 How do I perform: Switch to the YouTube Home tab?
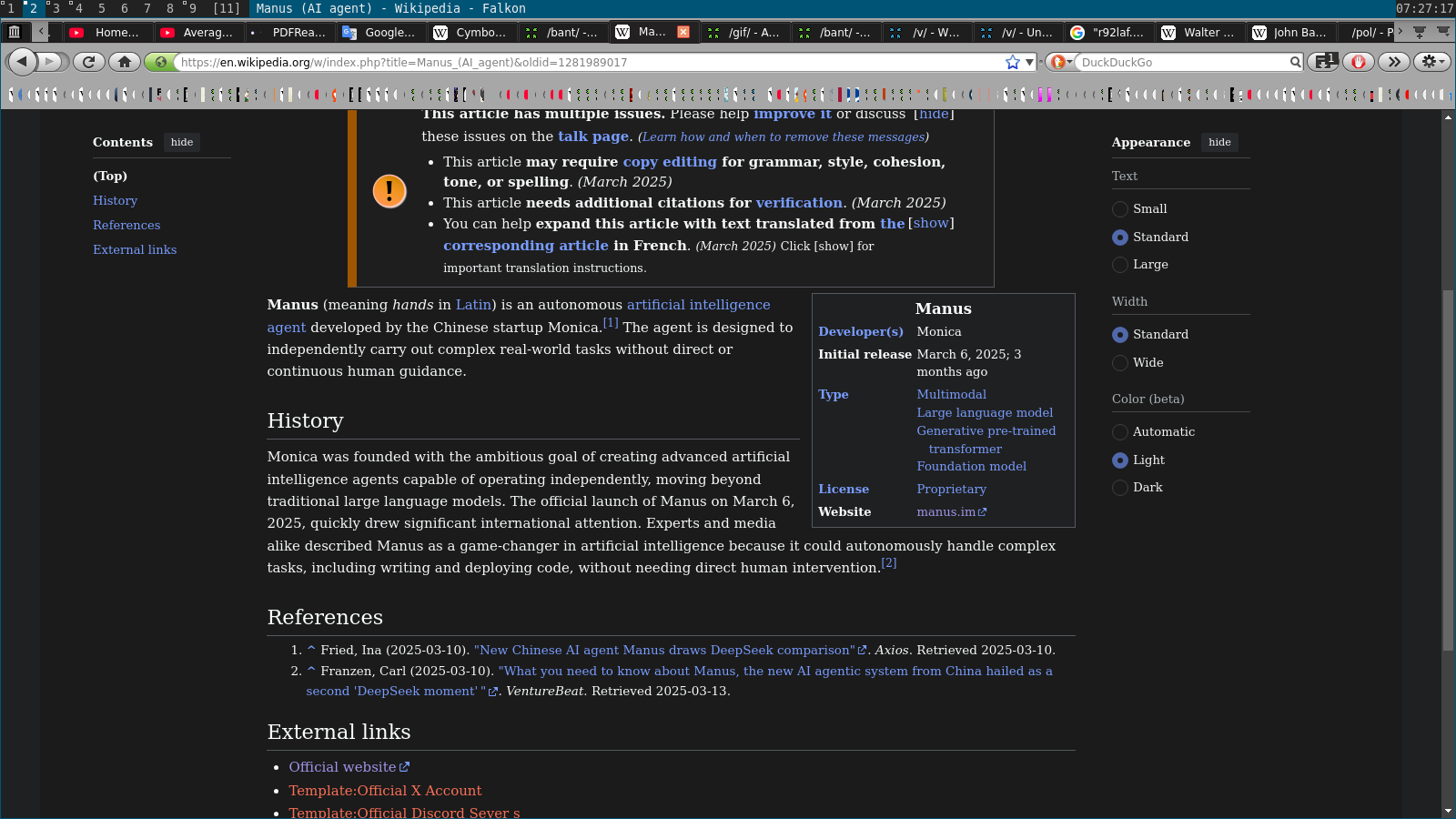tap(107, 32)
